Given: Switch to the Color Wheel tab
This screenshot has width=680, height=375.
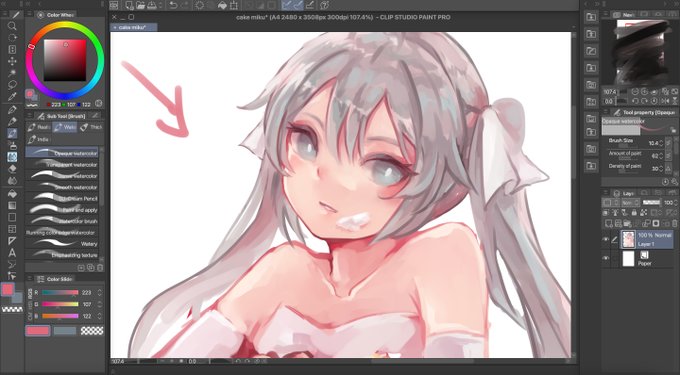Looking at the screenshot, I should [56, 15].
